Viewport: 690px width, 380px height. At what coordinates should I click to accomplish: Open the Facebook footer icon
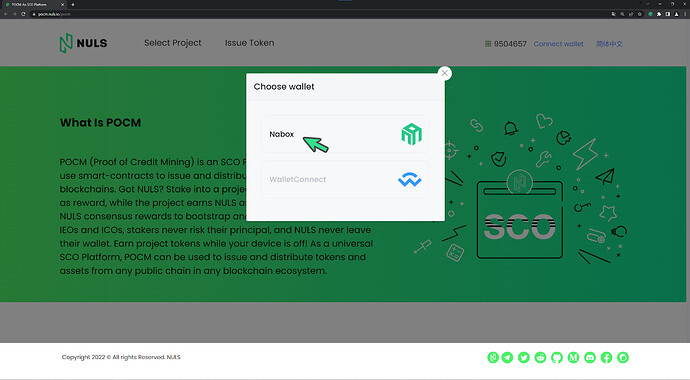click(x=606, y=358)
